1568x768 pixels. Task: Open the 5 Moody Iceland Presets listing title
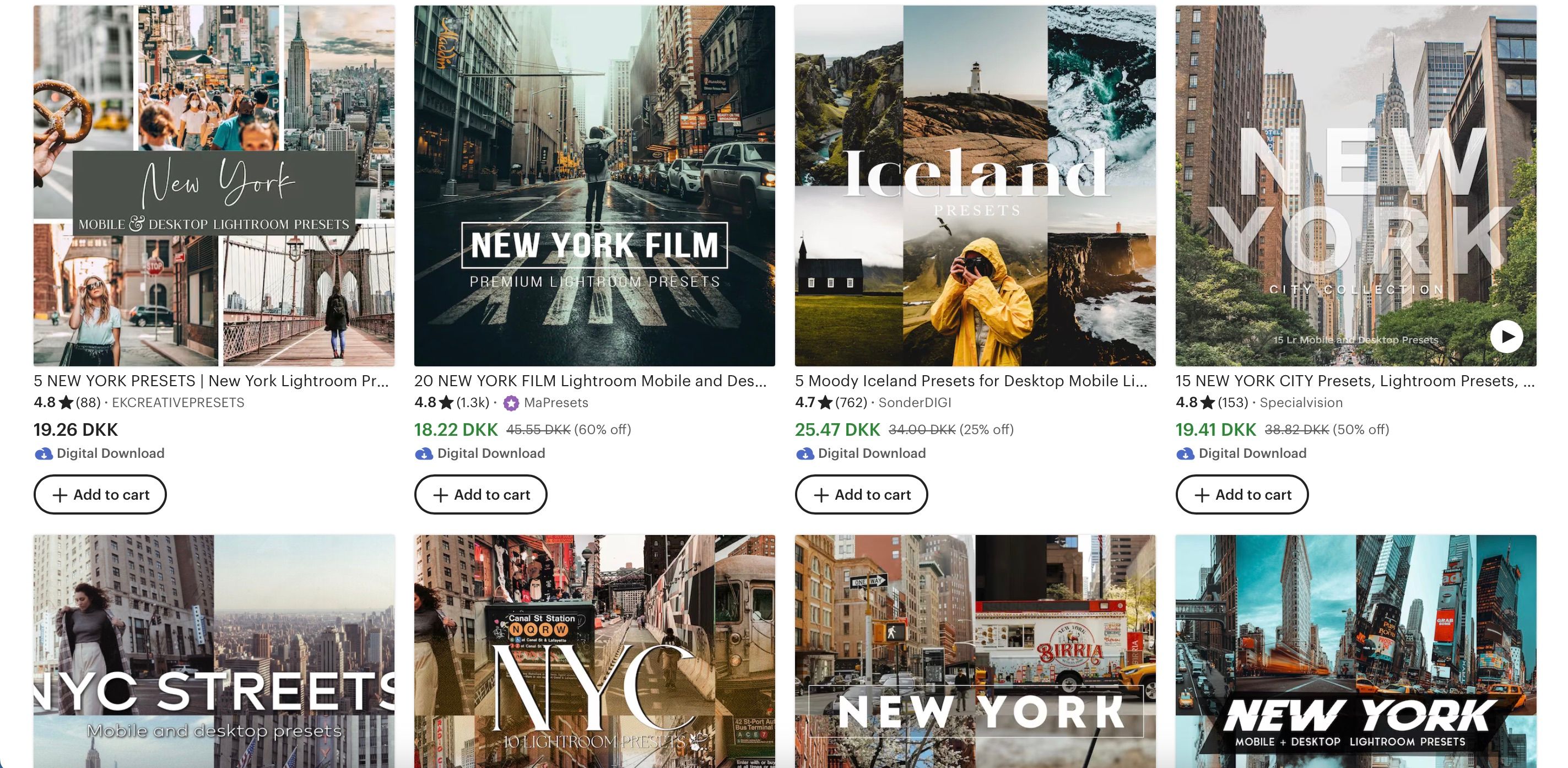pyautogui.click(x=971, y=381)
